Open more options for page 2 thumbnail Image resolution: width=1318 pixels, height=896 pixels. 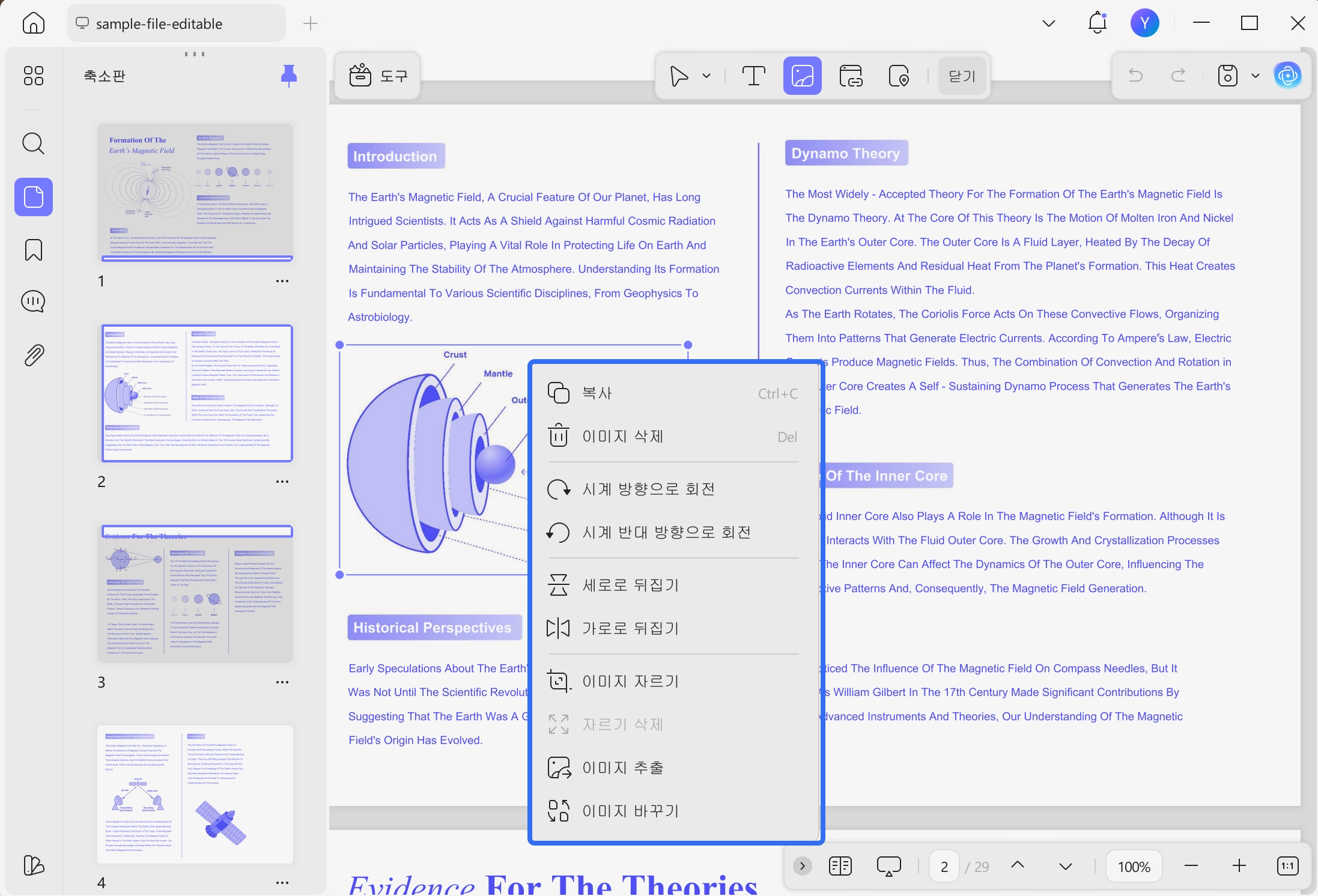coord(282,482)
